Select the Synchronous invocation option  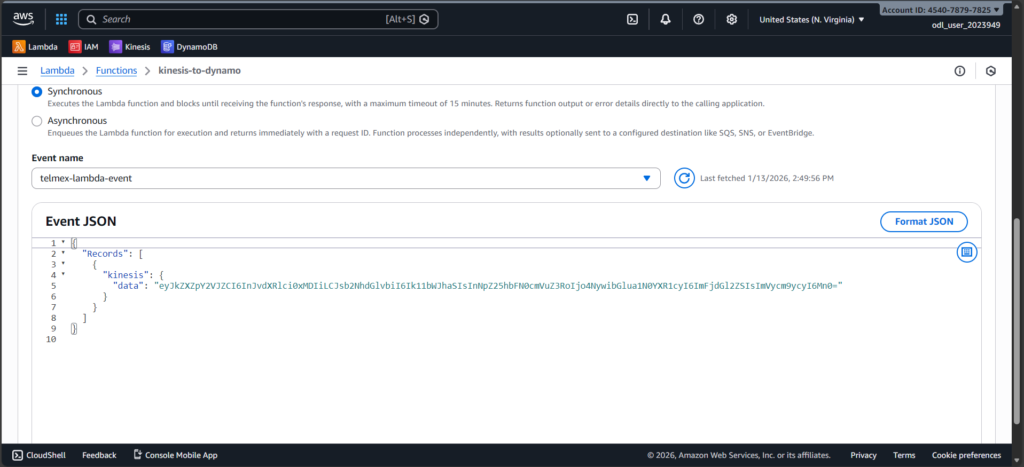click(x=37, y=92)
